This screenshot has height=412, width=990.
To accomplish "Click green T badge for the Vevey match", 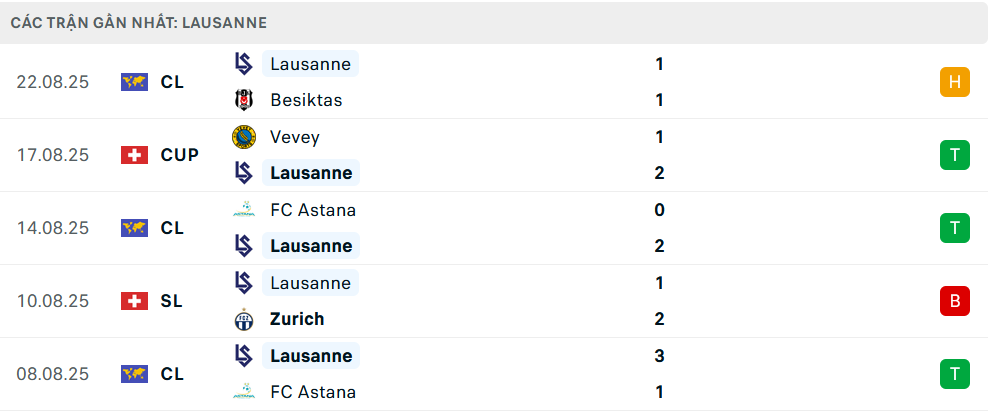I will [x=954, y=155].
